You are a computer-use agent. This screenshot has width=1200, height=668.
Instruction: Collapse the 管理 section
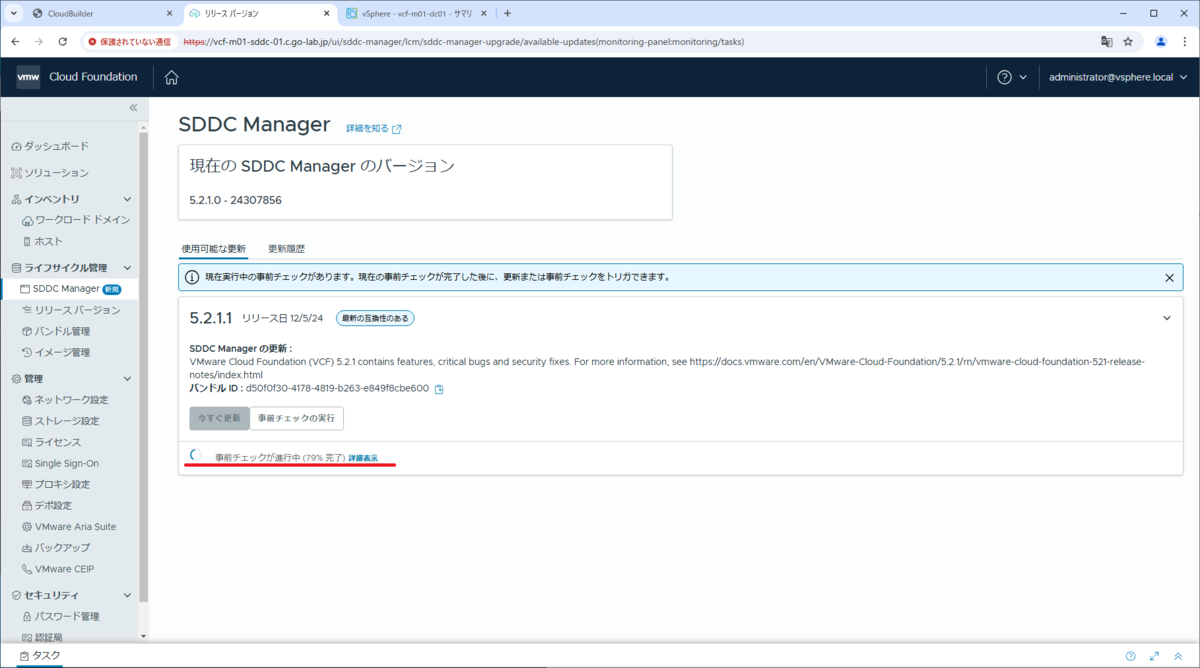coord(127,379)
